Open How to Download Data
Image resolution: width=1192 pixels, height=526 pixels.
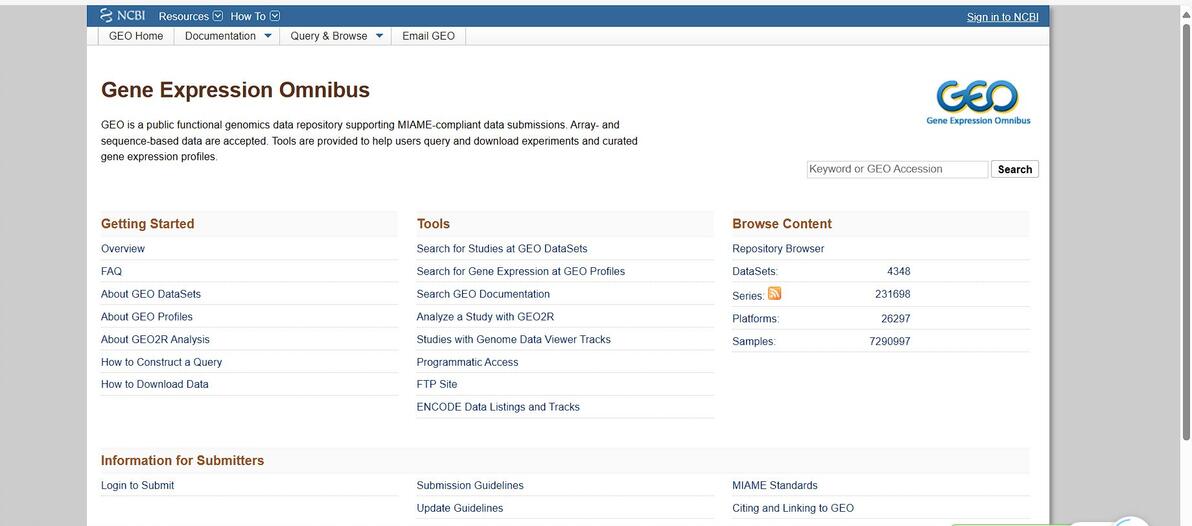[154, 385]
